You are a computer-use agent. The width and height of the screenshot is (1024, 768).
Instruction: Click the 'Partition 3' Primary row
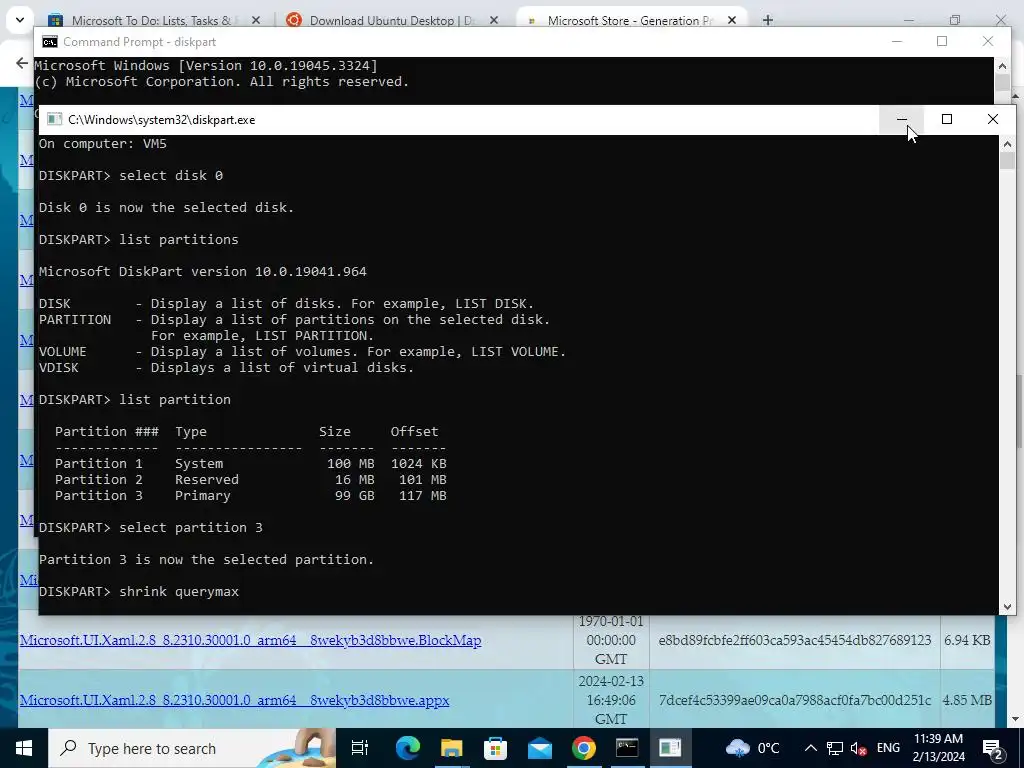coord(251,496)
